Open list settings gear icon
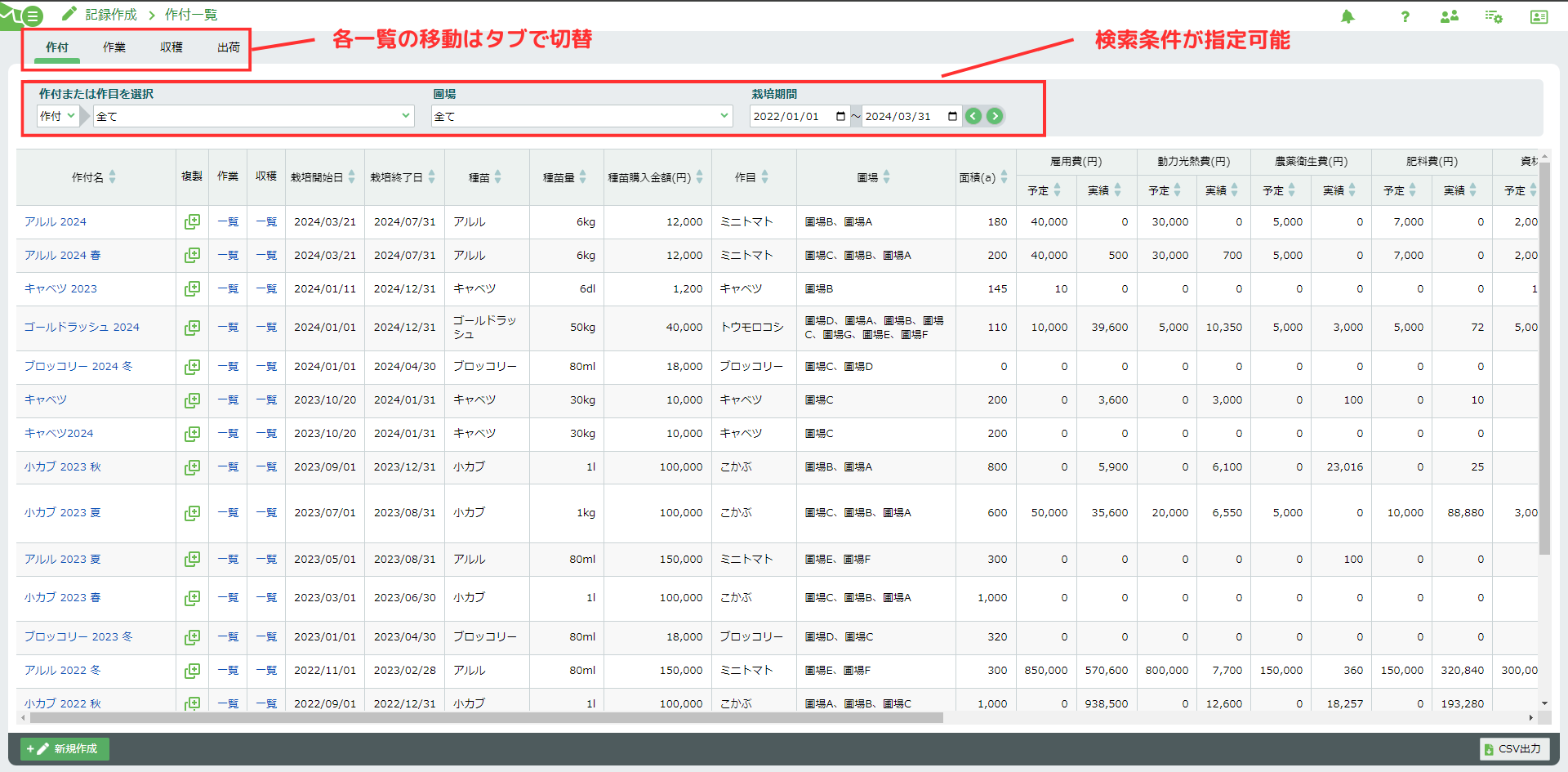Viewport: 1568px width, 772px height. 1494,16
